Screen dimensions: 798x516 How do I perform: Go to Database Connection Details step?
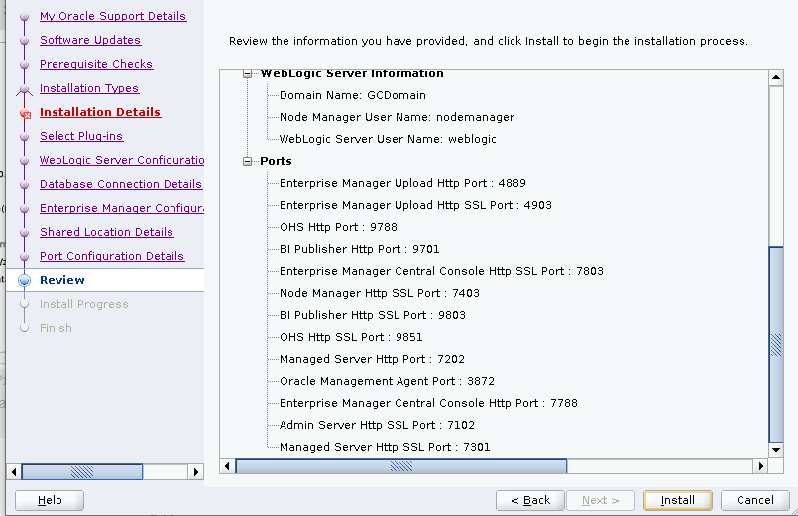click(121, 184)
